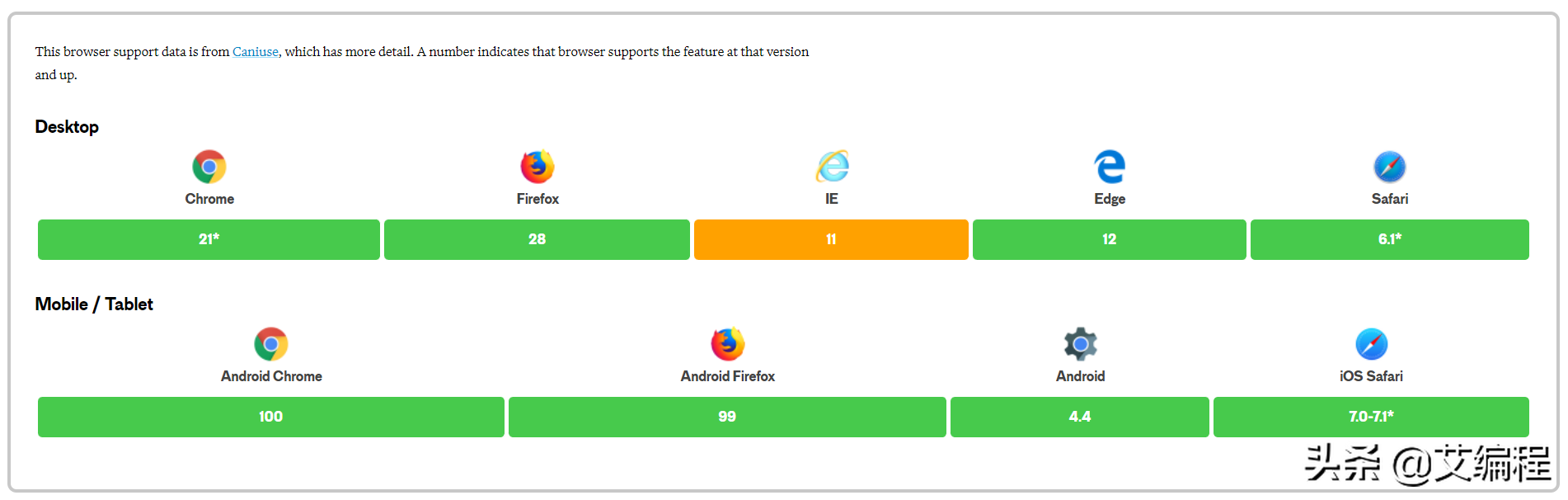Click the Android gear browser icon
Viewport: 1568px width, 500px height.
point(1080,344)
